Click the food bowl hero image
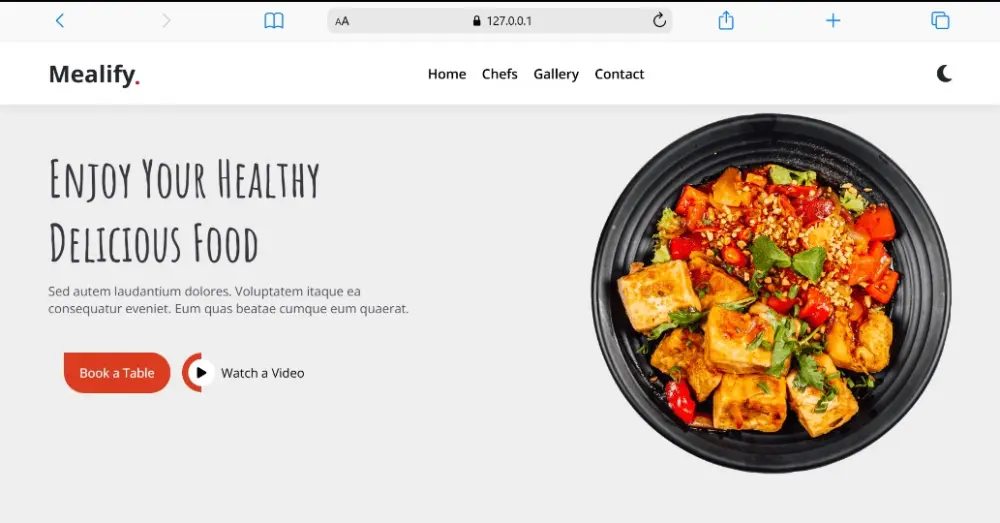This screenshot has width=1000, height=523. pos(770,293)
